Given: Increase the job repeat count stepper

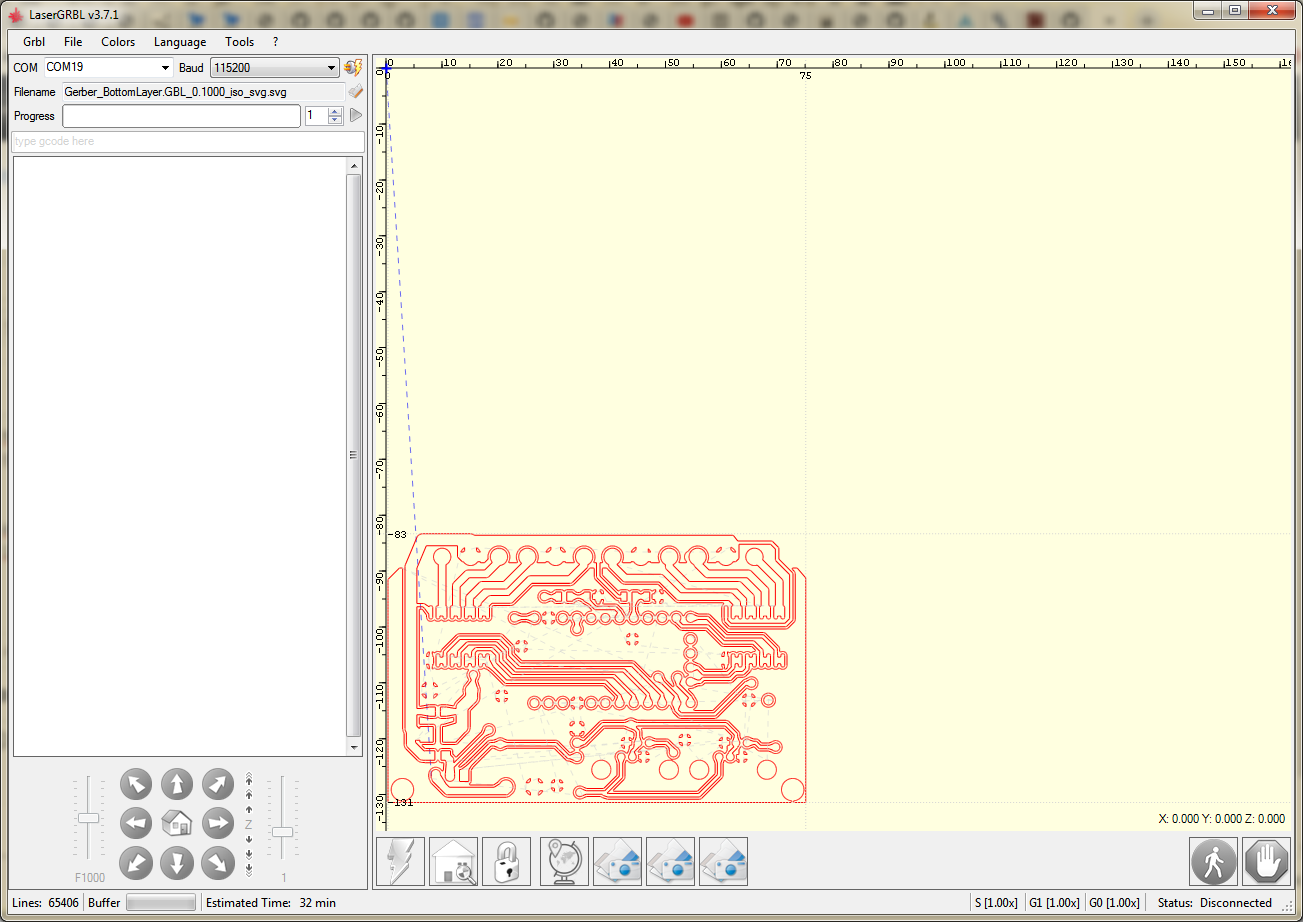Looking at the screenshot, I should tap(335, 111).
